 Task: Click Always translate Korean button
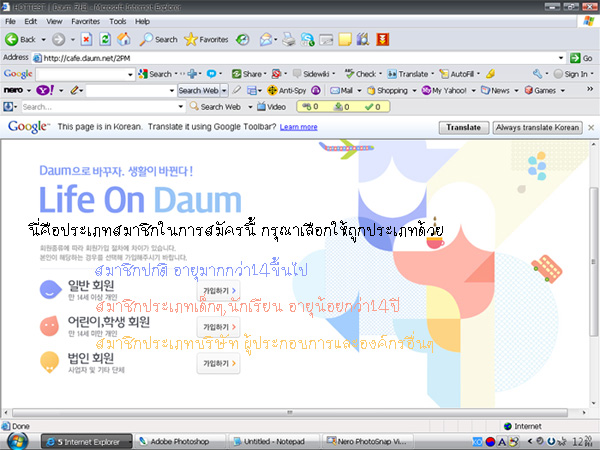537,127
